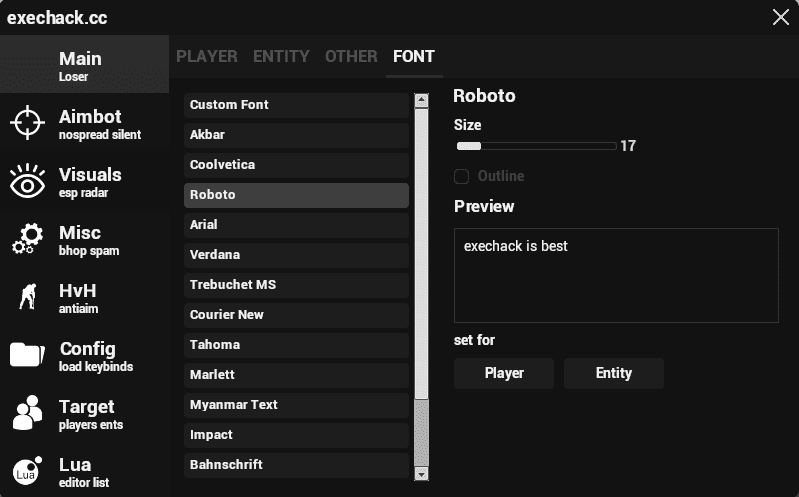
Task: Open the Misc gears section
Action: point(84,240)
